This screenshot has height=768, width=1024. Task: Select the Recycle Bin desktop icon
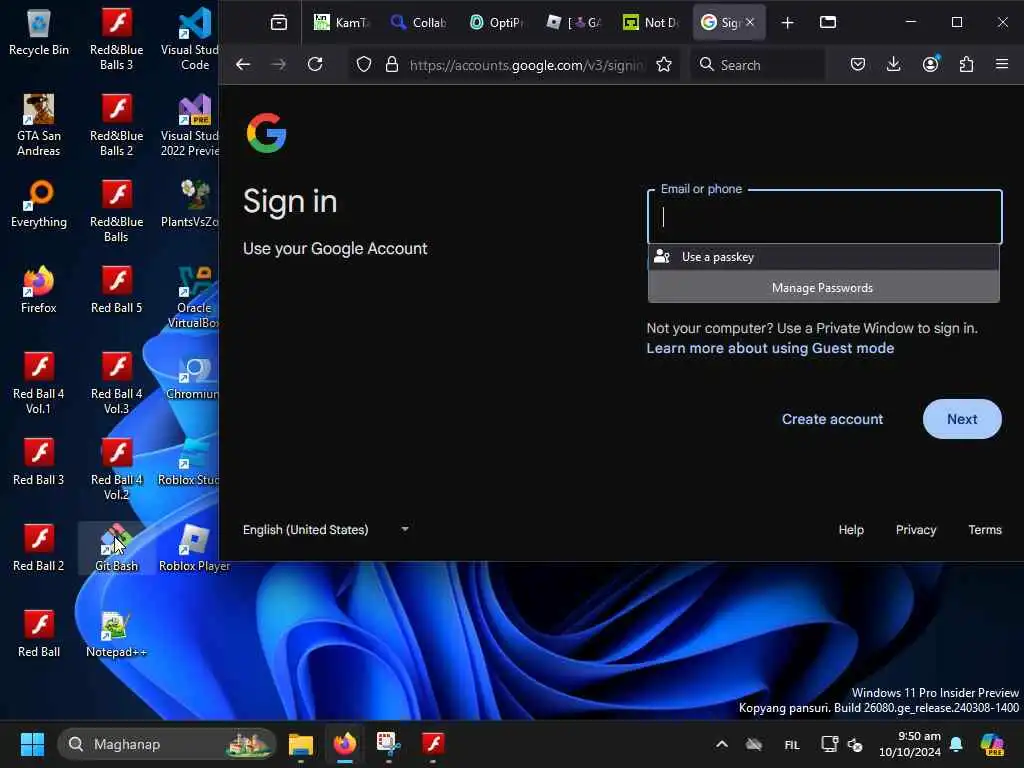(x=39, y=33)
